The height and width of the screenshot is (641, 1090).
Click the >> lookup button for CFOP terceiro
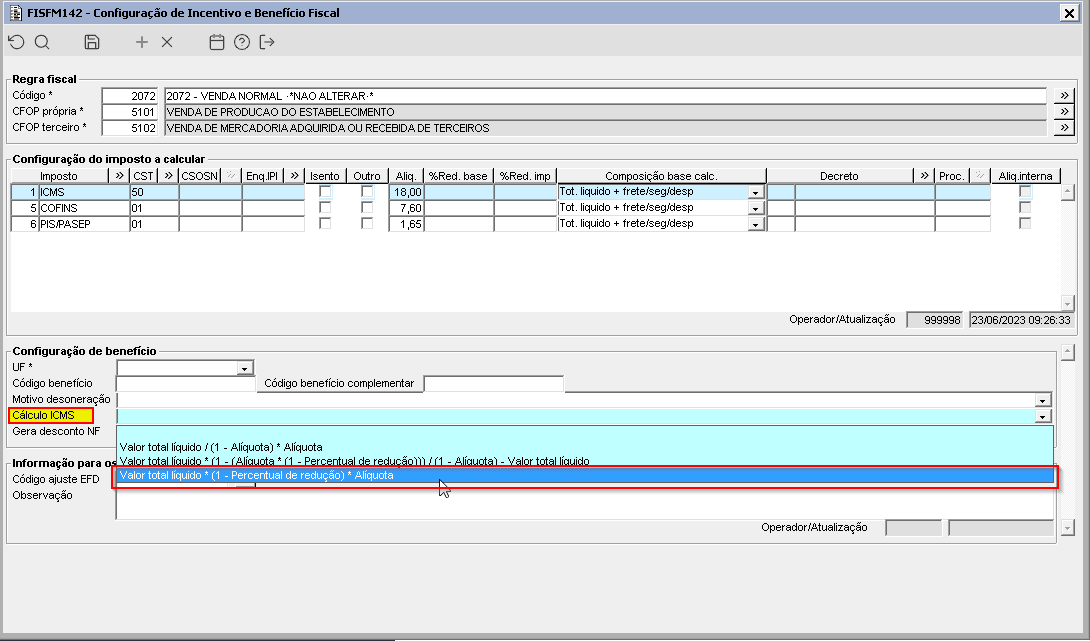coord(1064,128)
